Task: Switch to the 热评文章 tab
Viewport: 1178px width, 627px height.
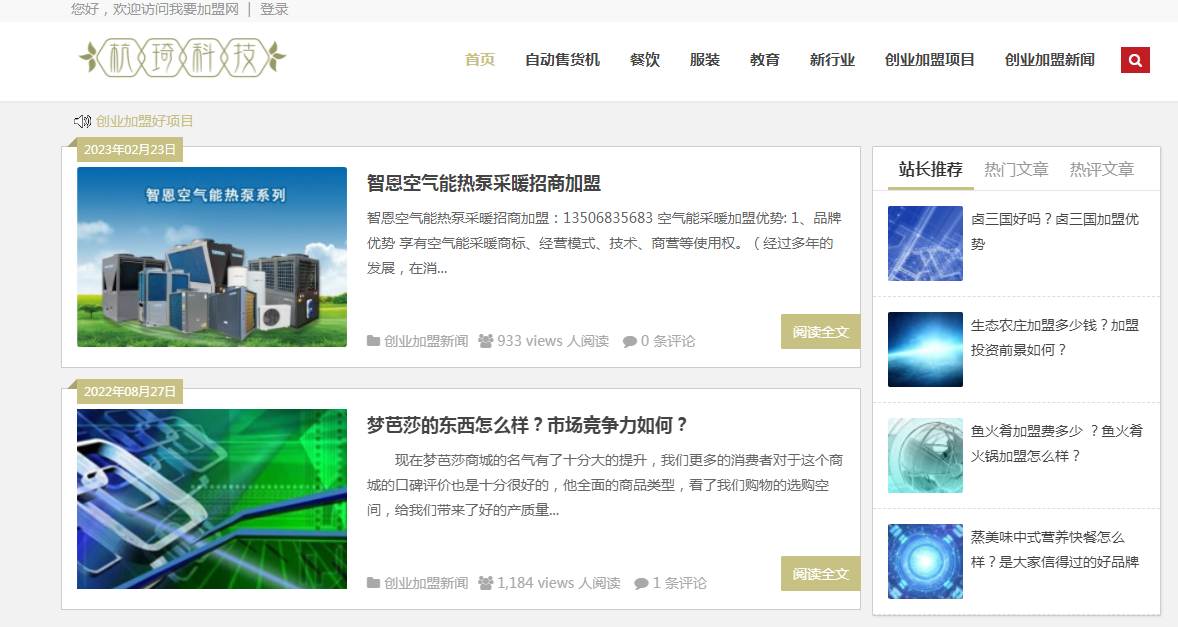Action: click(x=1102, y=170)
